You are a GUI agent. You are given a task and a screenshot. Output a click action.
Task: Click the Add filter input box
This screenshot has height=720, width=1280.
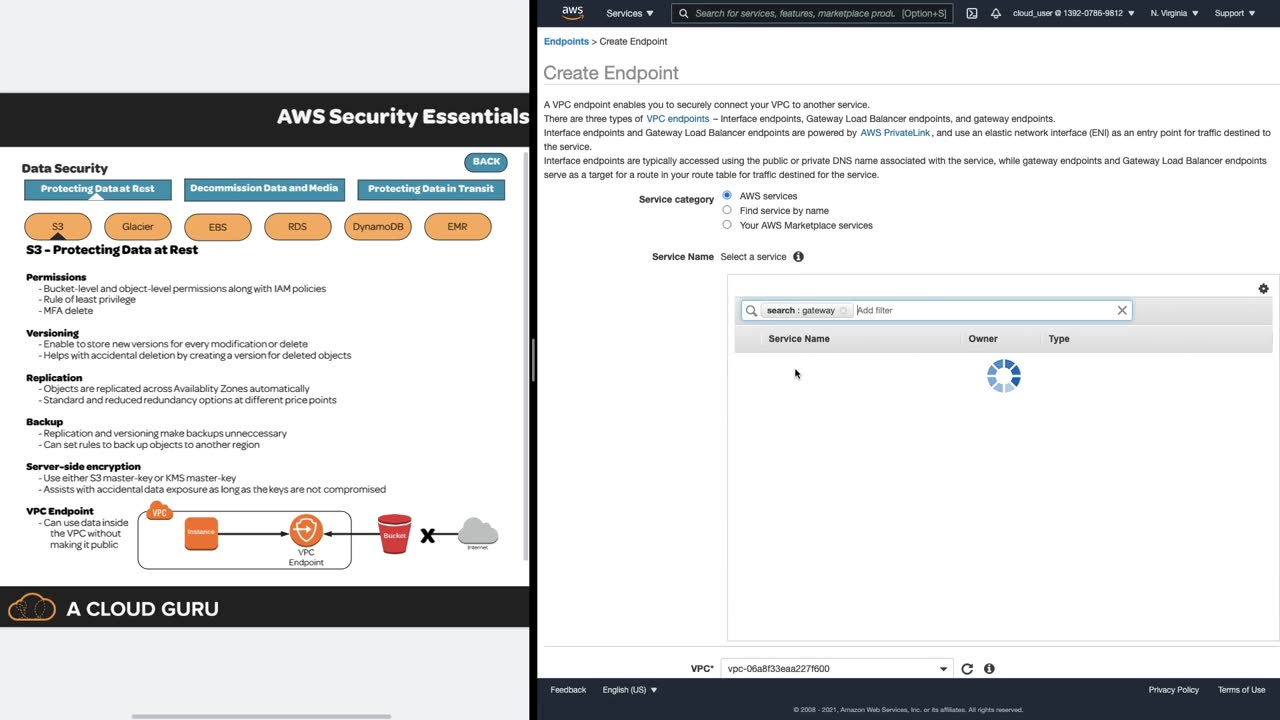(x=983, y=310)
